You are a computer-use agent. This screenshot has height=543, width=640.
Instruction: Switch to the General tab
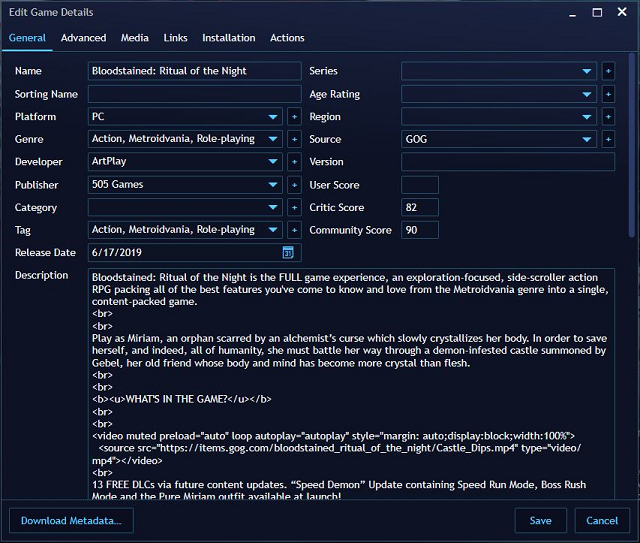click(27, 38)
